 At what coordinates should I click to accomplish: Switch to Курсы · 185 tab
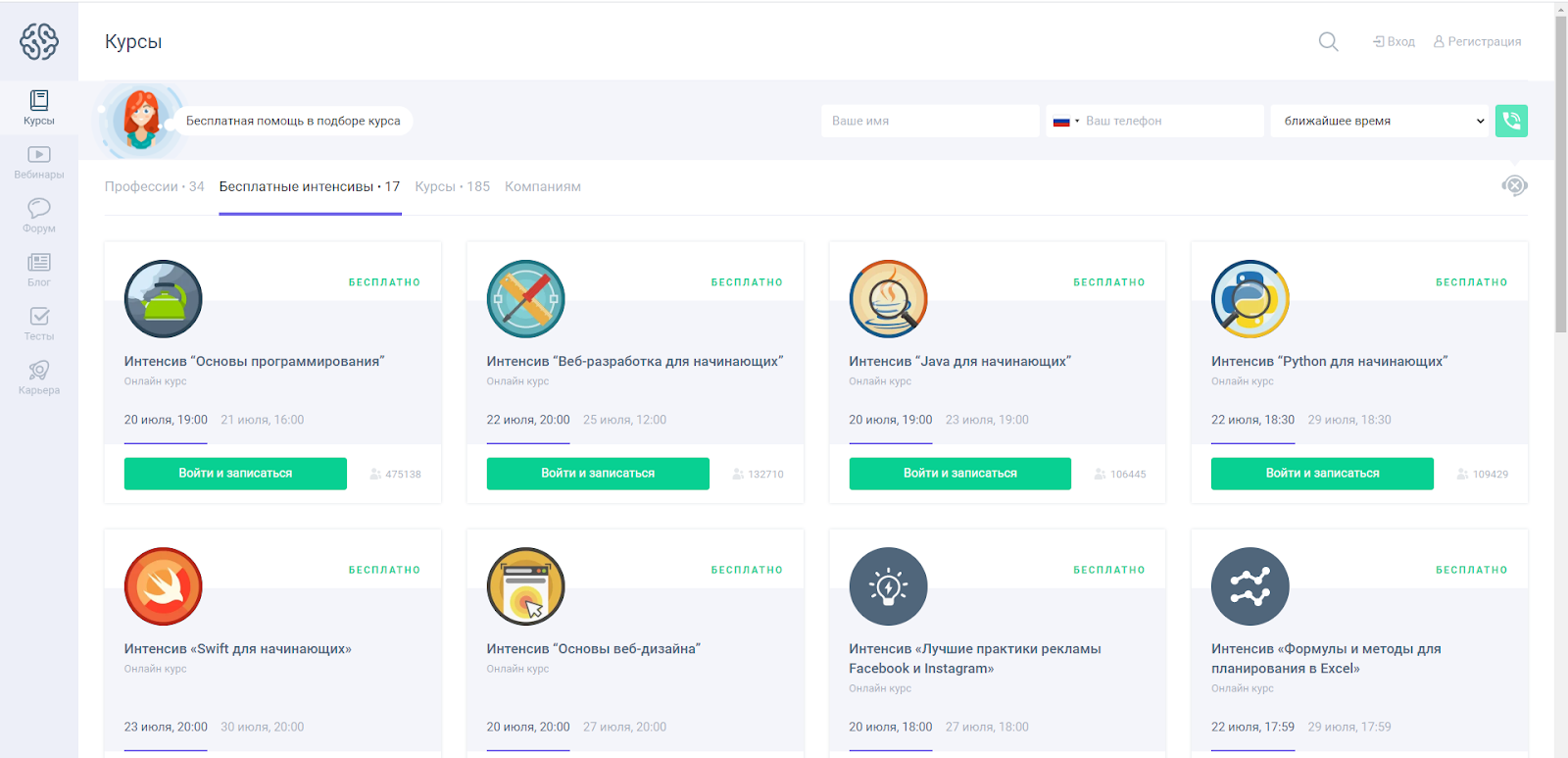[452, 186]
